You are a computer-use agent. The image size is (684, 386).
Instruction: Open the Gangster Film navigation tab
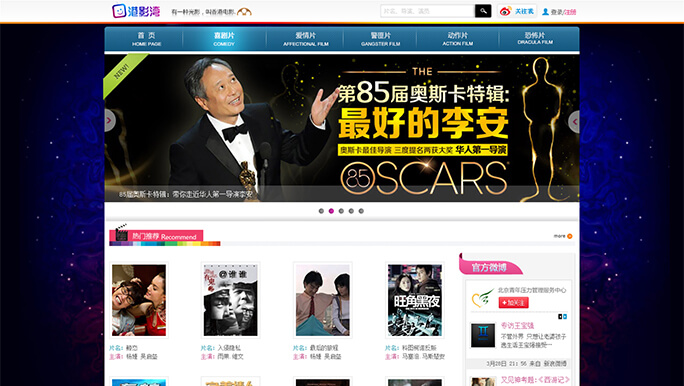click(x=380, y=39)
